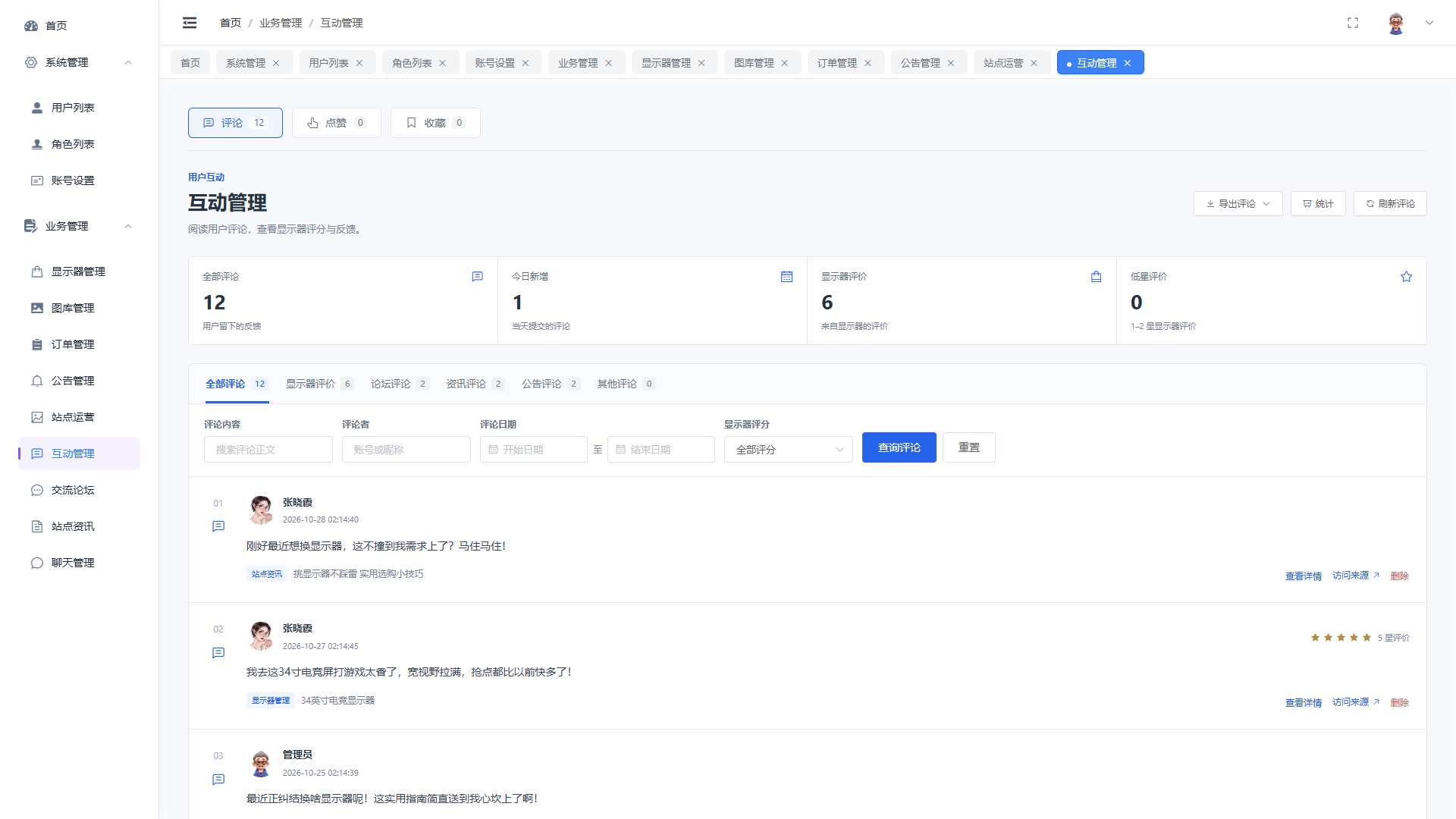Switch to the 公告评论 filter tab
The image size is (1456, 819).
pos(551,384)
